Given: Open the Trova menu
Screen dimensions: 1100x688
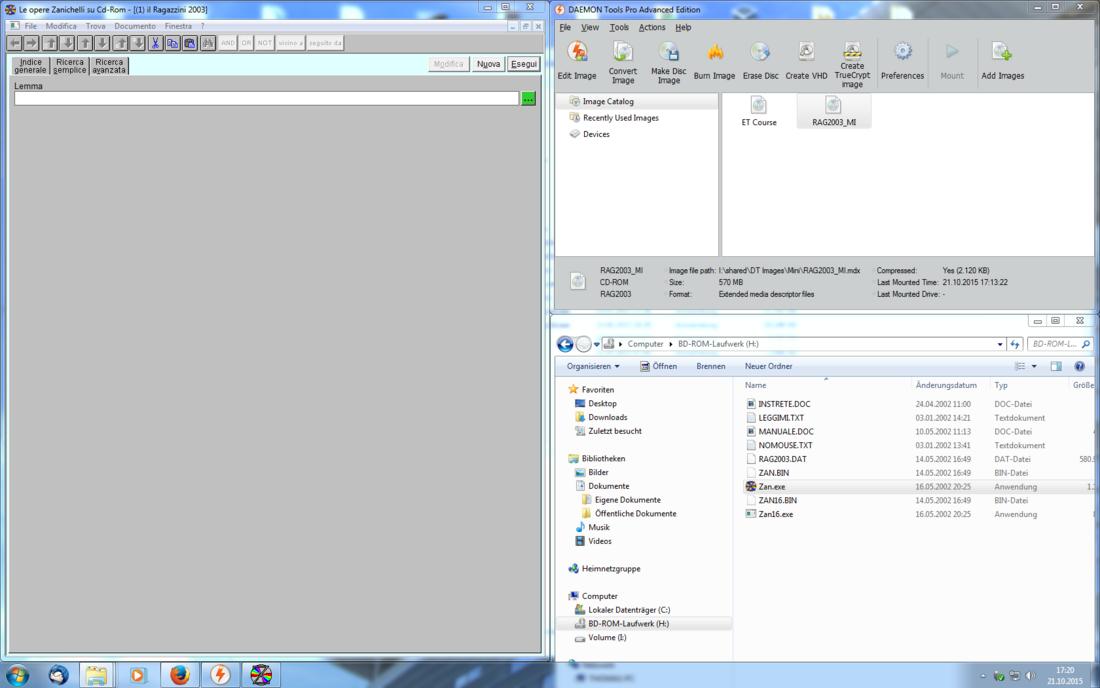Looking at the screenshot, I should click(x=95, y=26).
